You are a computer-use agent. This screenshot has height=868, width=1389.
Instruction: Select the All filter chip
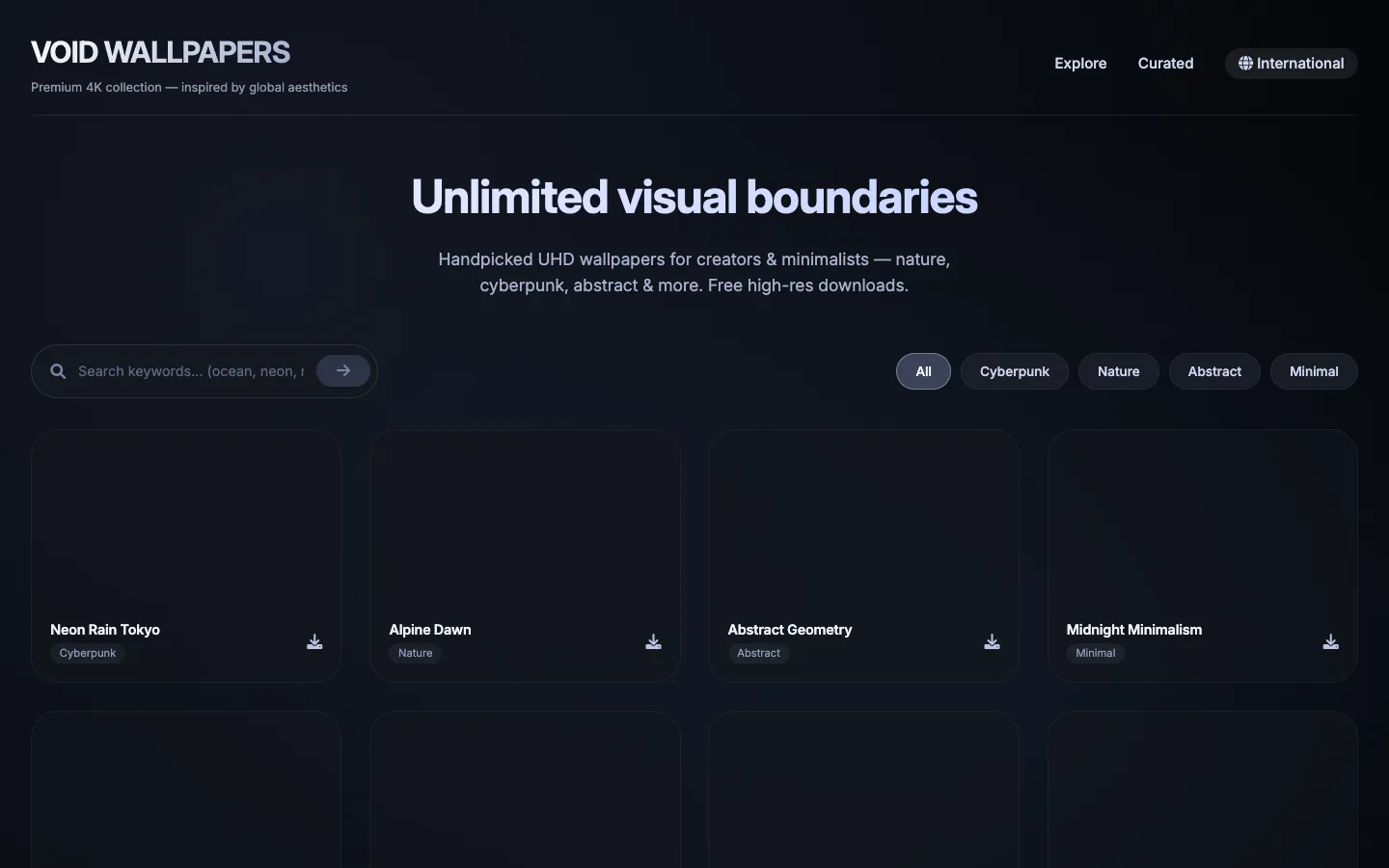(x=923, y=371)
